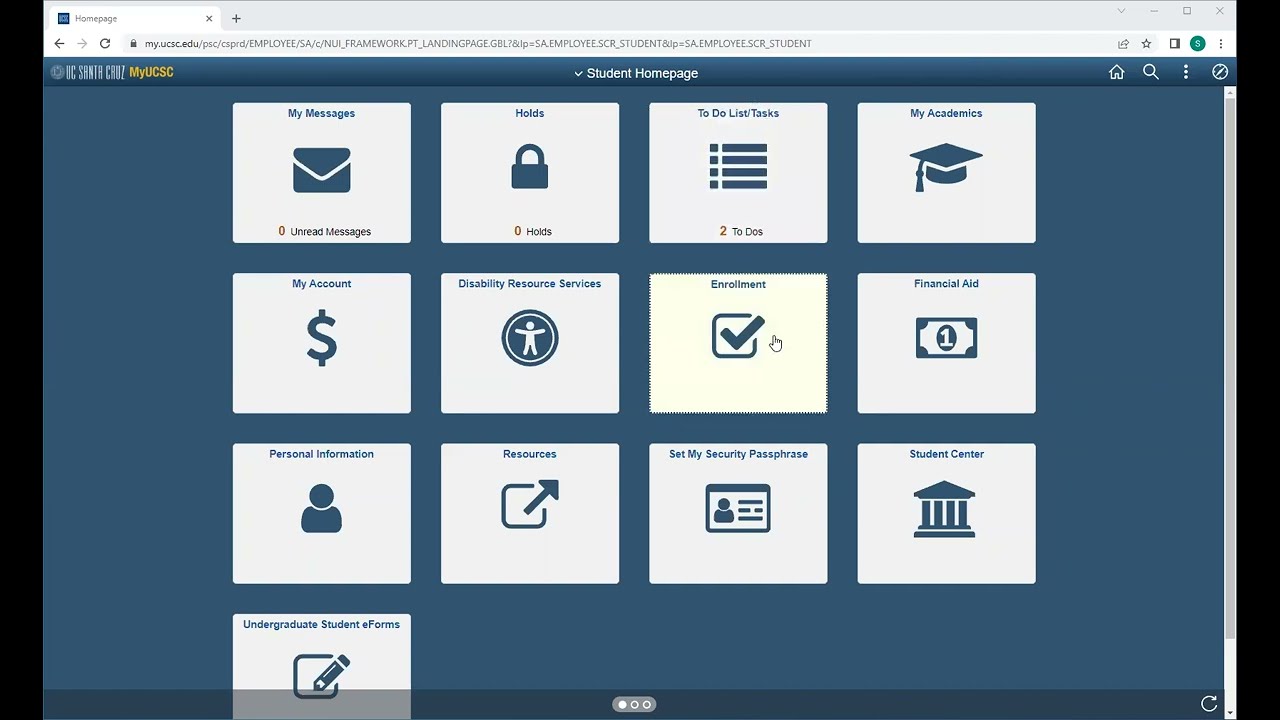The height and width of the screenshot is (720, 1280).
Task: Click the Student Center tile title
Action: coord(947,454)
